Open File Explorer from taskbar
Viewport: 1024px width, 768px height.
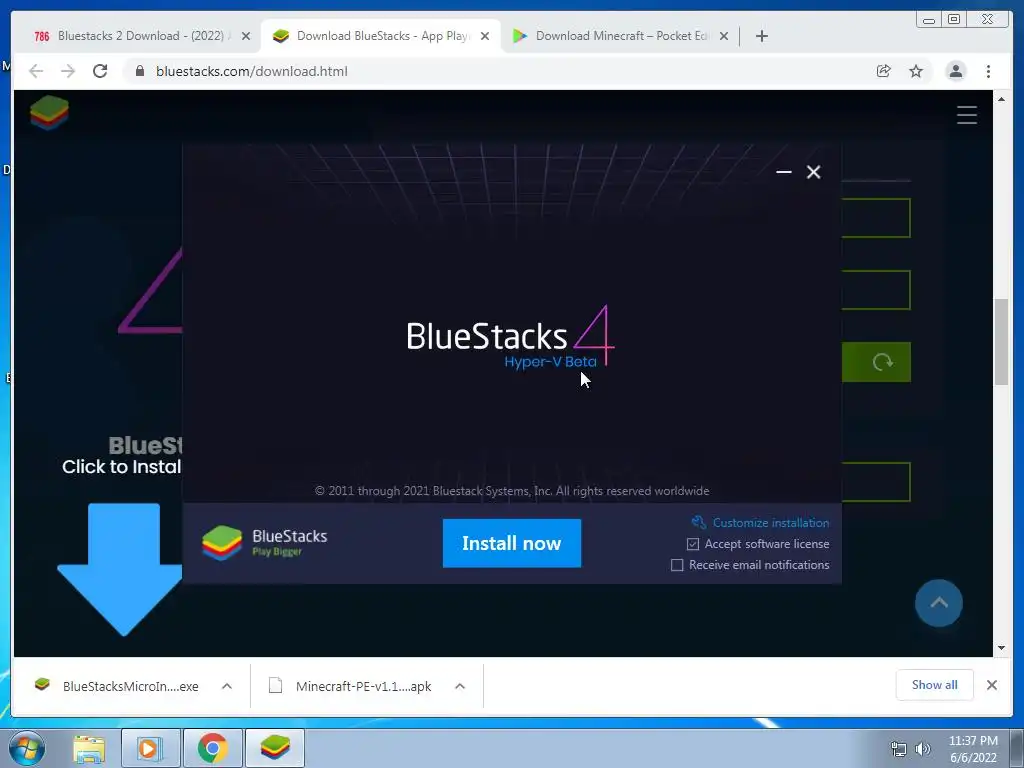click(89, 749)
